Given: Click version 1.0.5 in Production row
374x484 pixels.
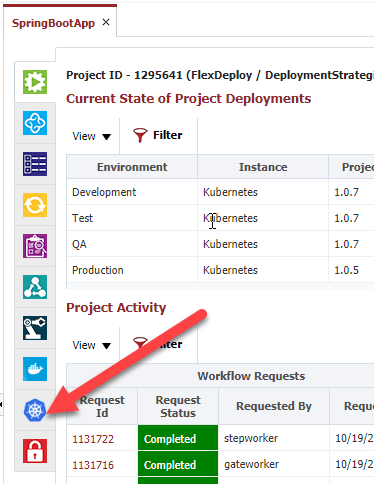Looking at the screenshot, I should pos(347,270).
